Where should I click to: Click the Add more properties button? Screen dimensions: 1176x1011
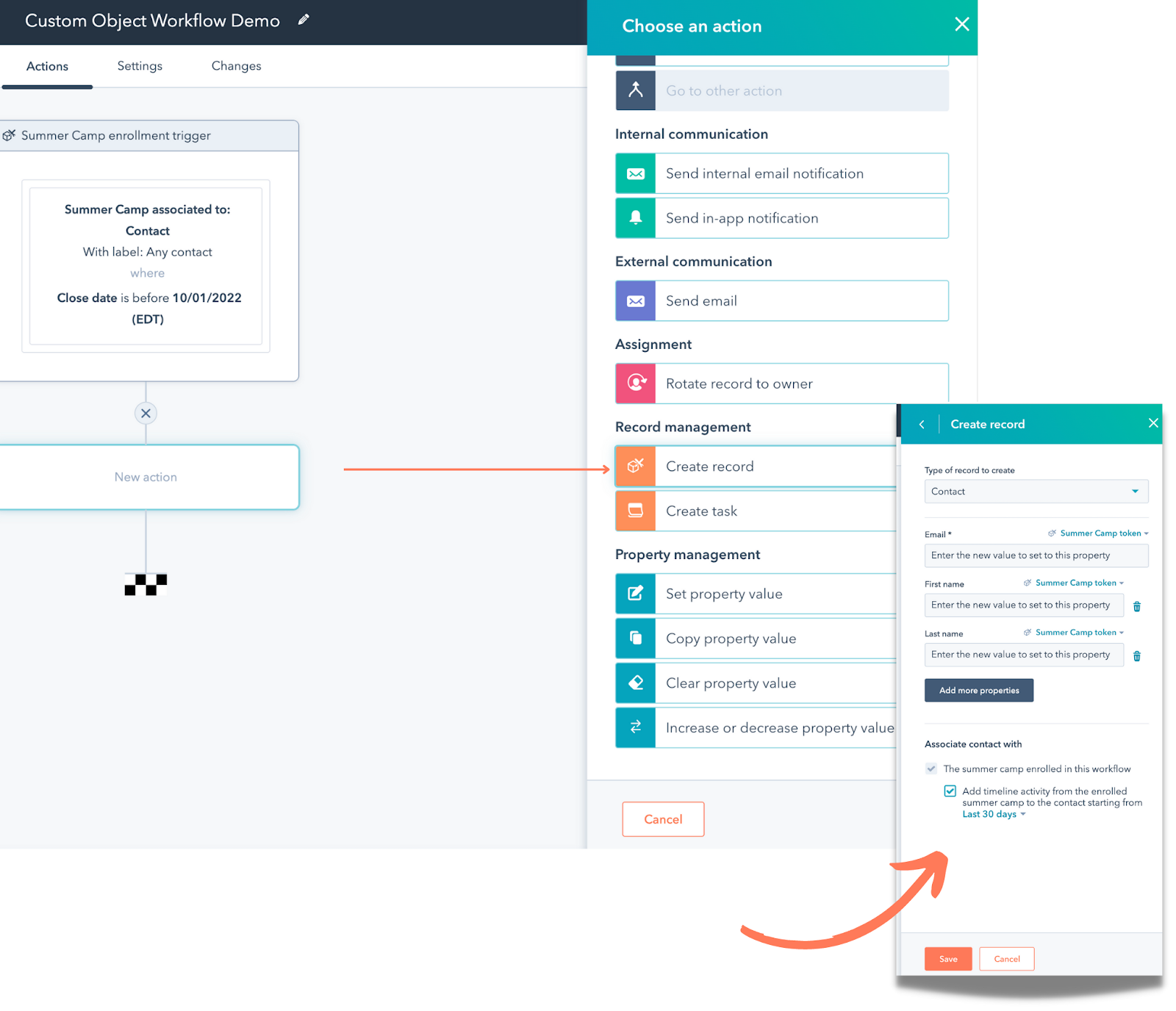978,690
